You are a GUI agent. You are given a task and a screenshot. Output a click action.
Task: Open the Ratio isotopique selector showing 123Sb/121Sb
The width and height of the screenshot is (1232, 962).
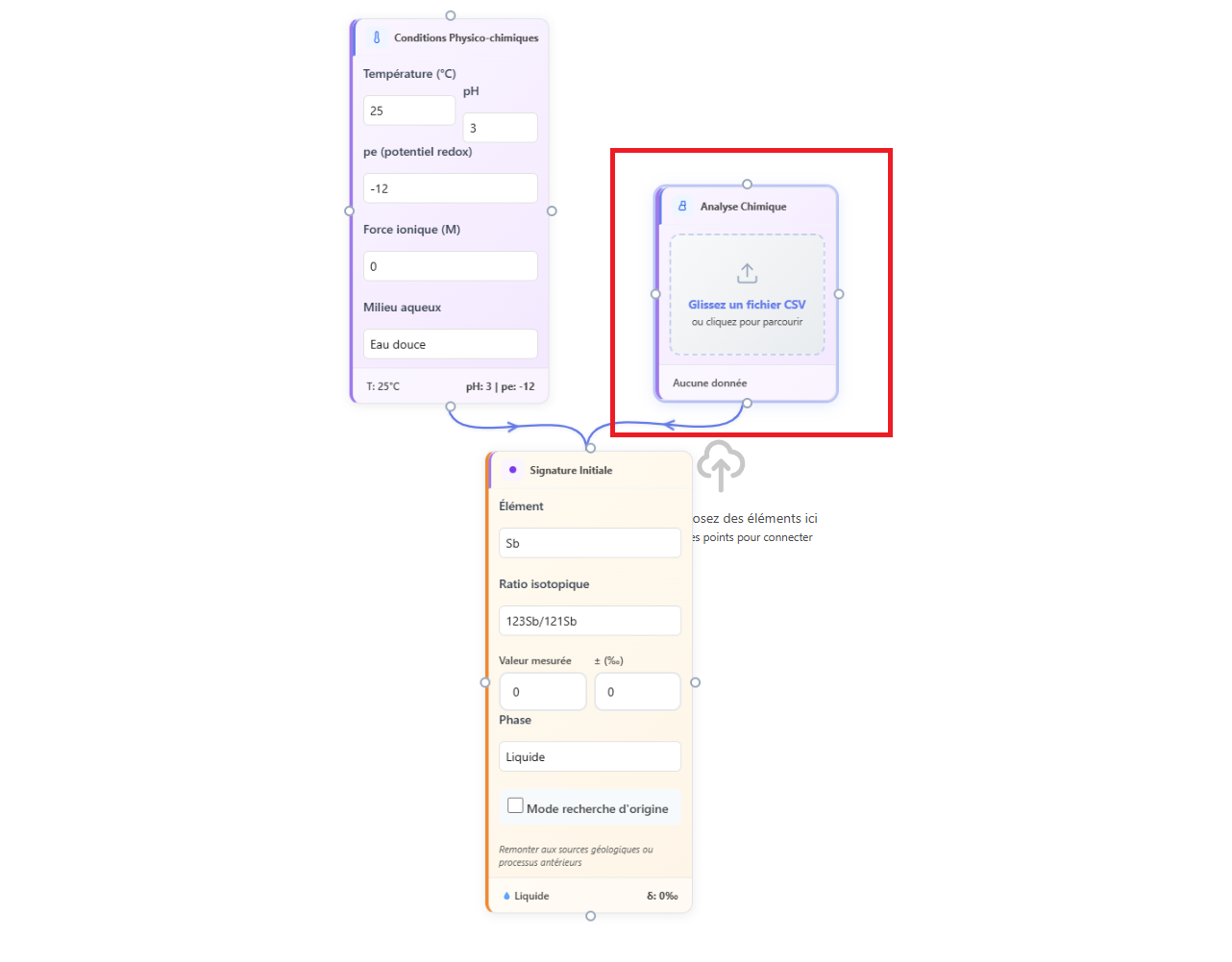coord(589,620)
